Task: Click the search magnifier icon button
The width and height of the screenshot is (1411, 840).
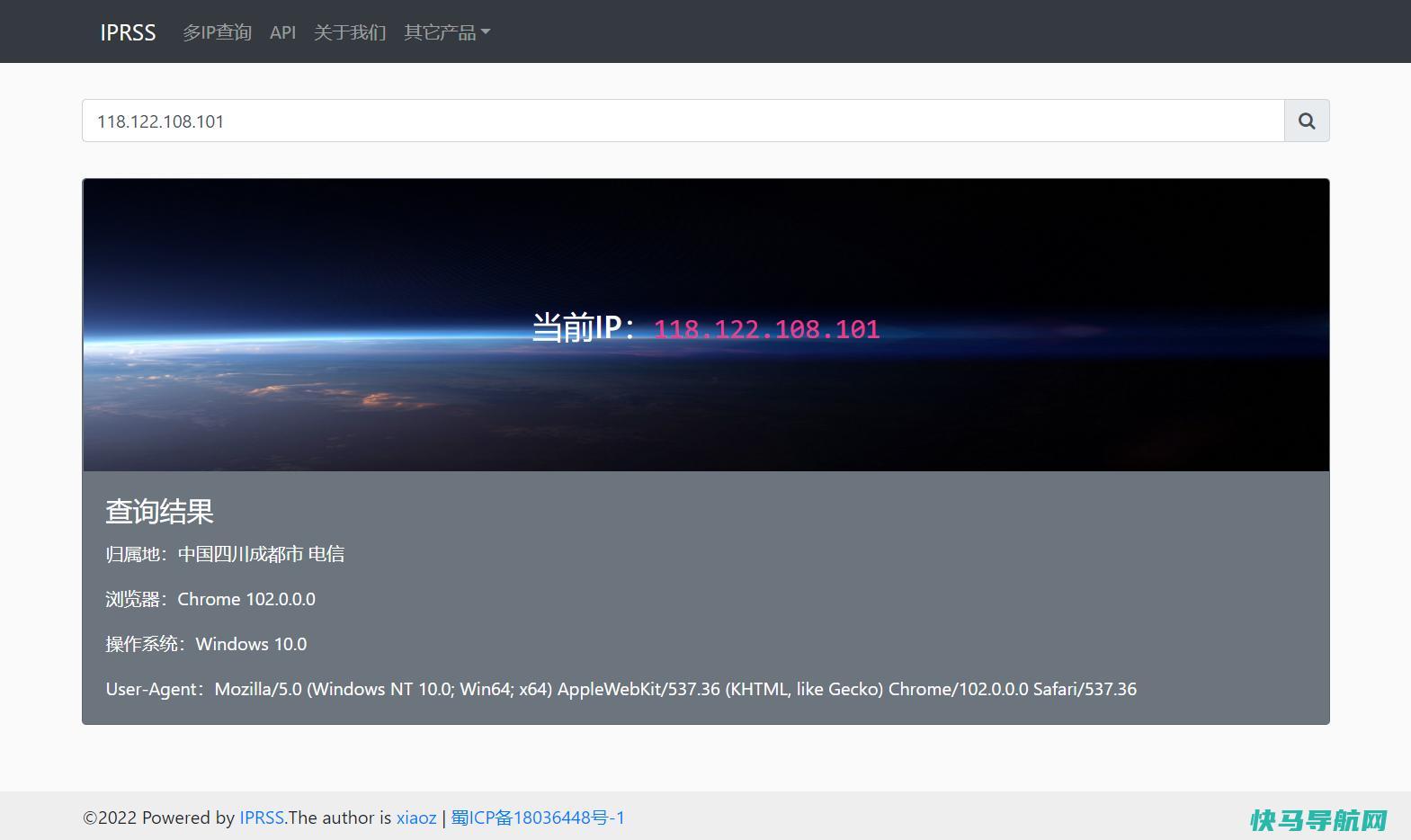Action: coord(1307,121)
